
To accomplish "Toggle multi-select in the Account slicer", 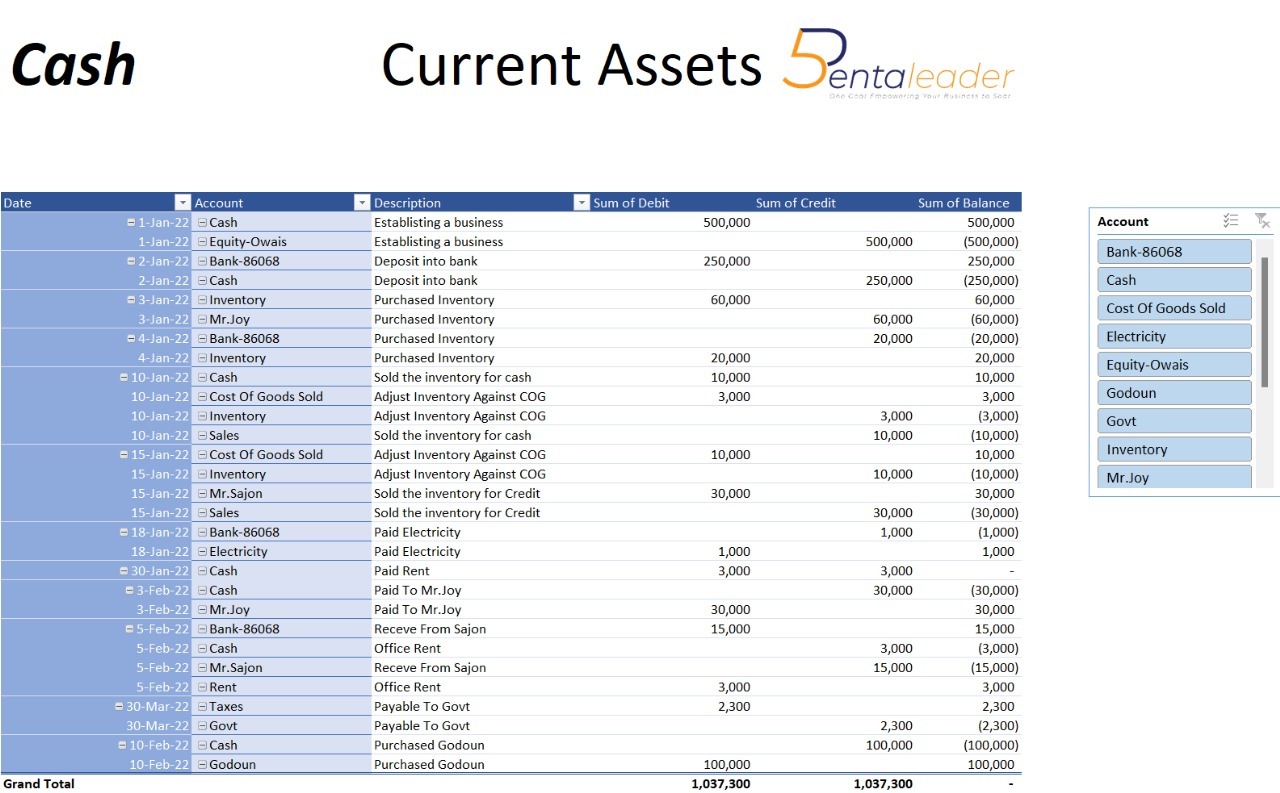I will pos(1231,221).
